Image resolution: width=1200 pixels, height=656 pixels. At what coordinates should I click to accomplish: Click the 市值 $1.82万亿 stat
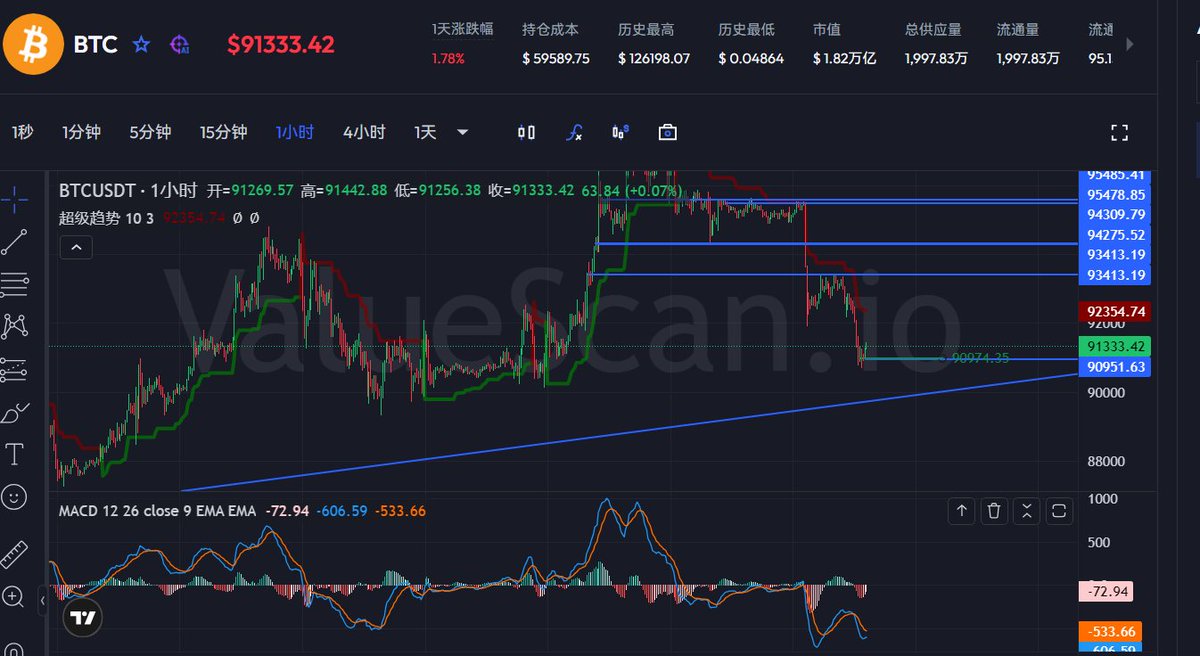click(845, 44)
